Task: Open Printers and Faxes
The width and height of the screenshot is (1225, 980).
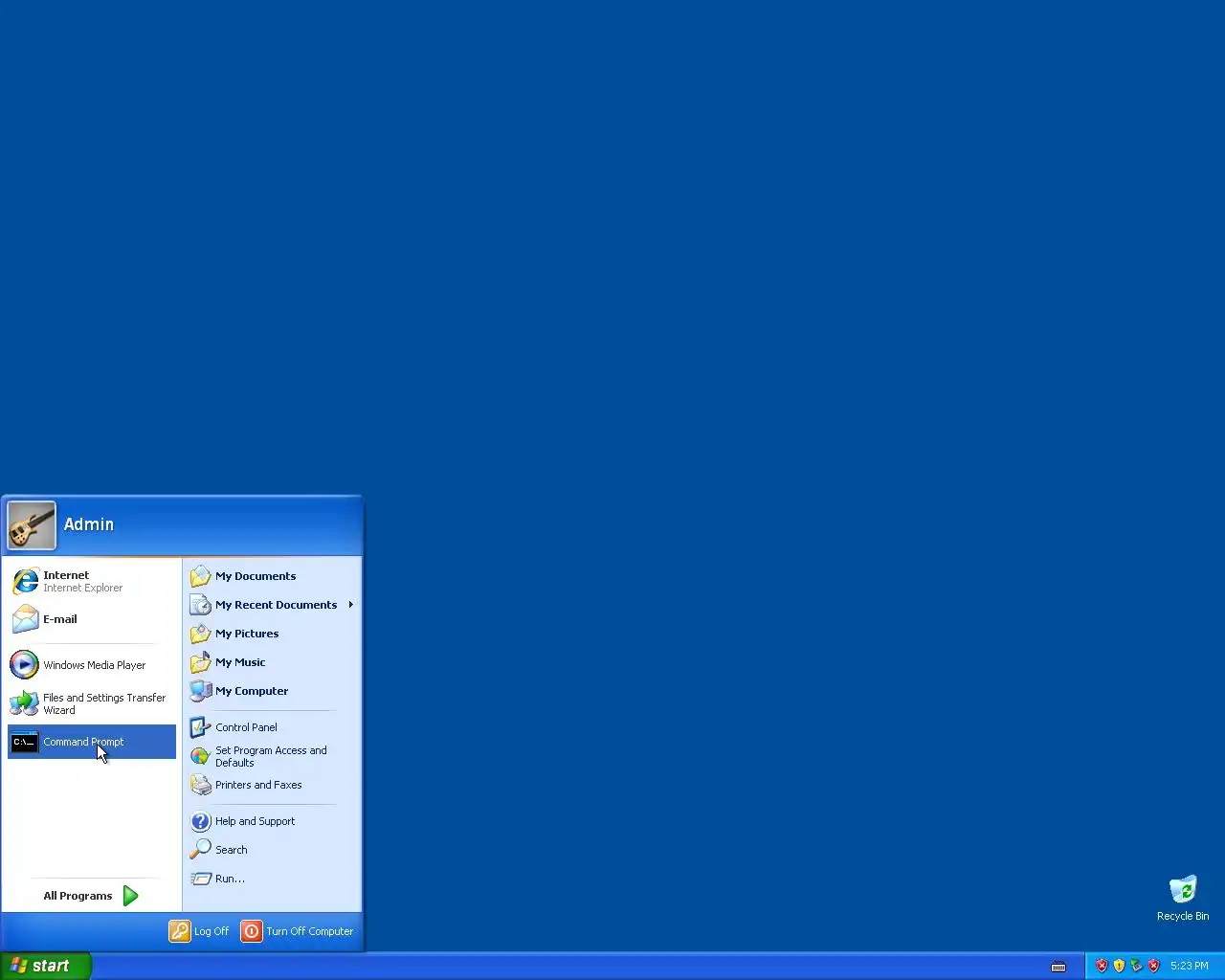Action: [273, 785]
